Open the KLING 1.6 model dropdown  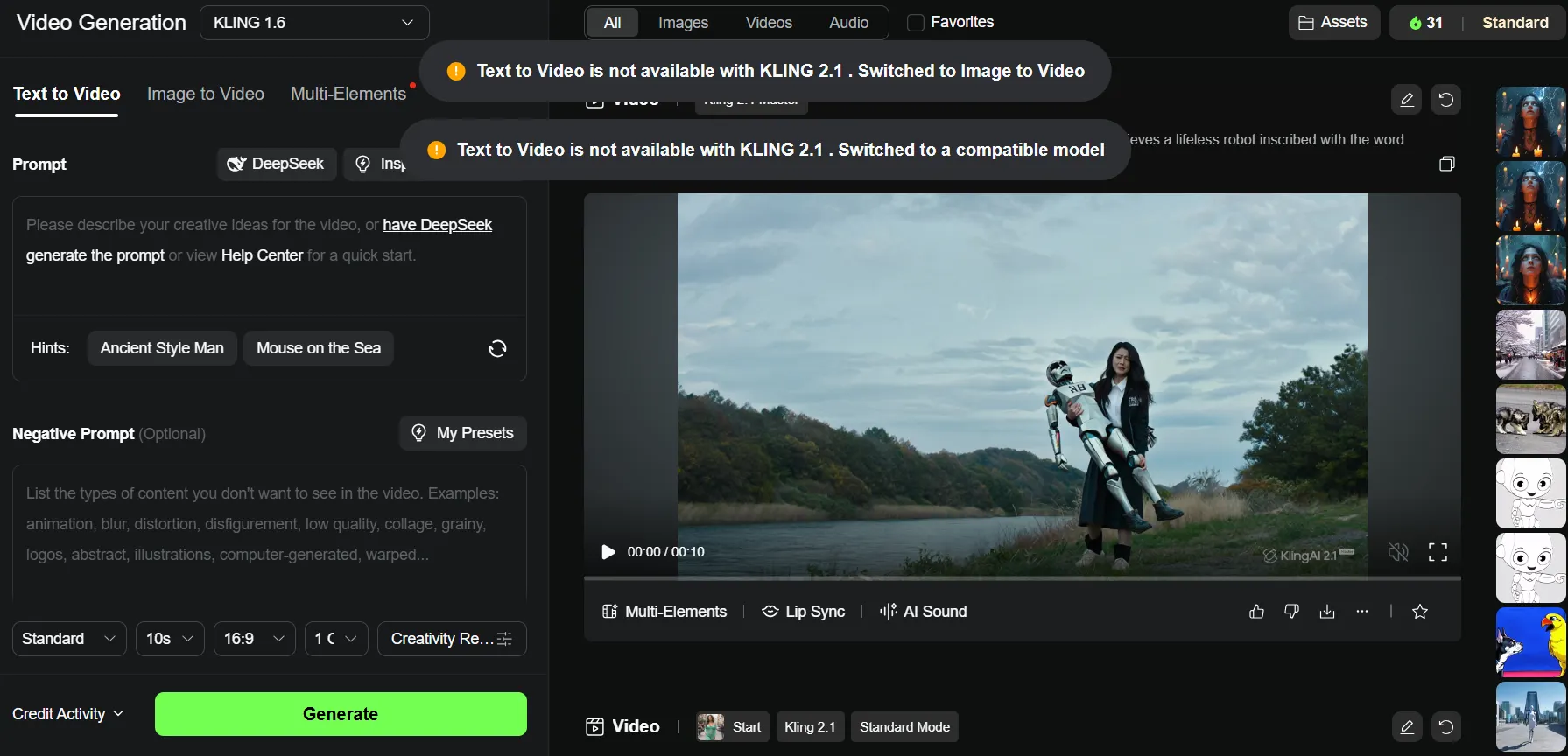314,23
